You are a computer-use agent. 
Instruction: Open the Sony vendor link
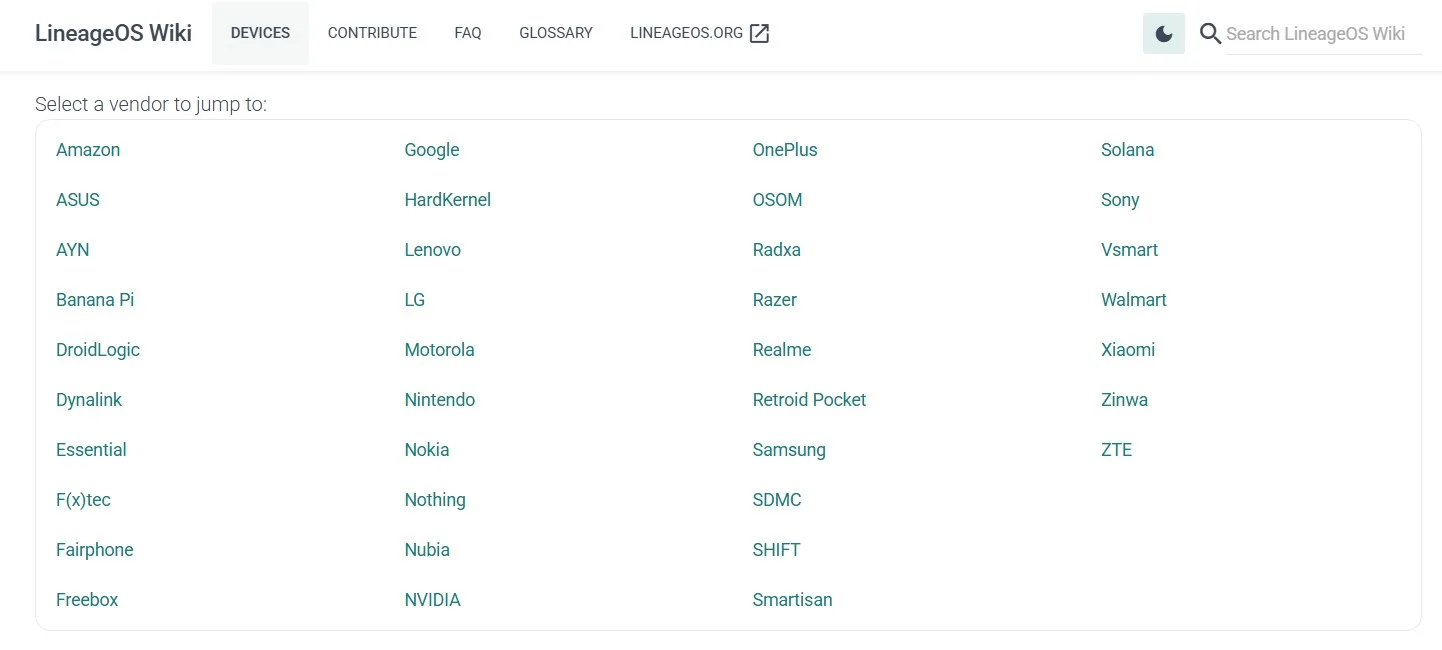tap(1120, 200)
